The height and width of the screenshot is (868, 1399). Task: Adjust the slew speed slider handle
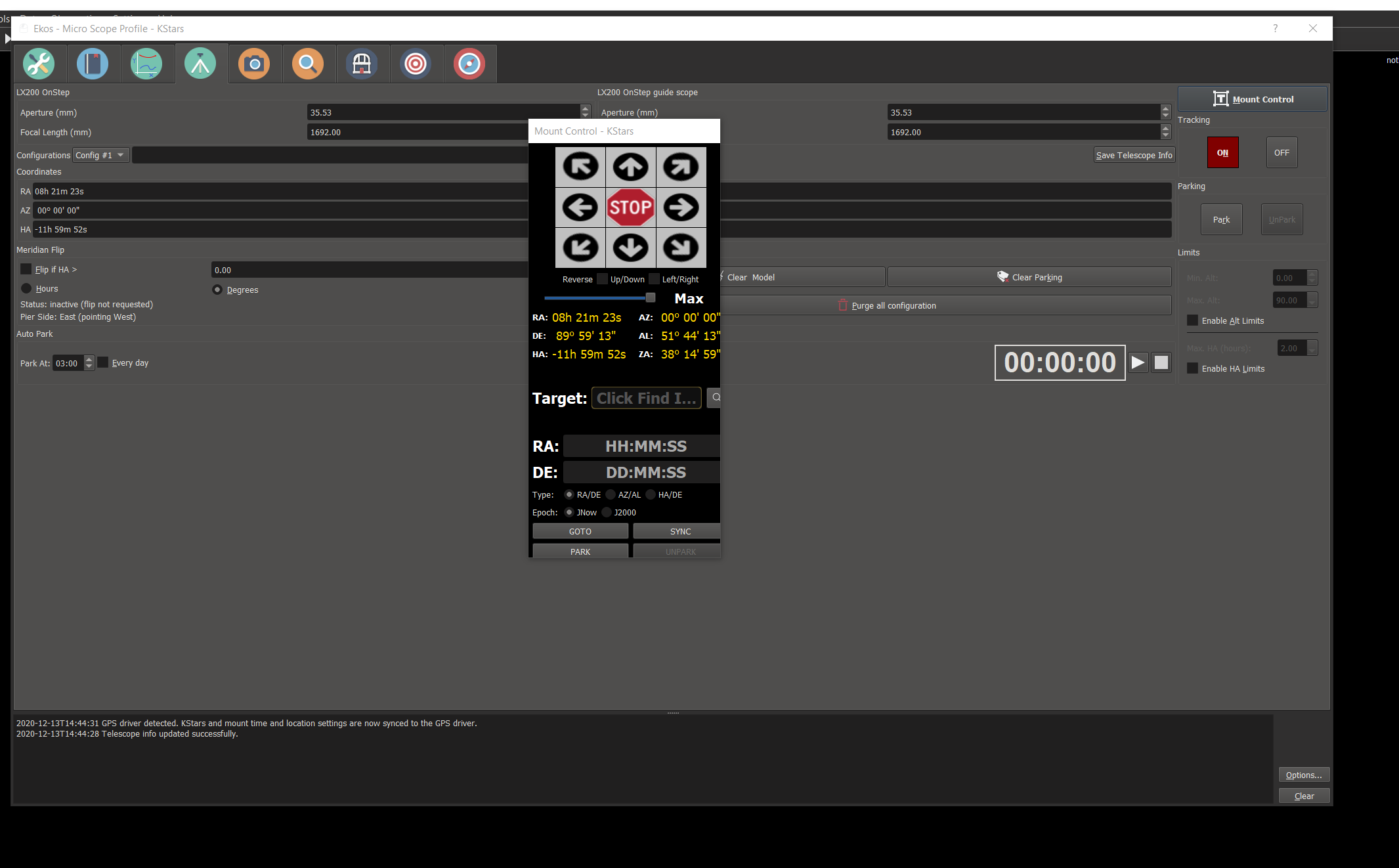tap(650, 297)
